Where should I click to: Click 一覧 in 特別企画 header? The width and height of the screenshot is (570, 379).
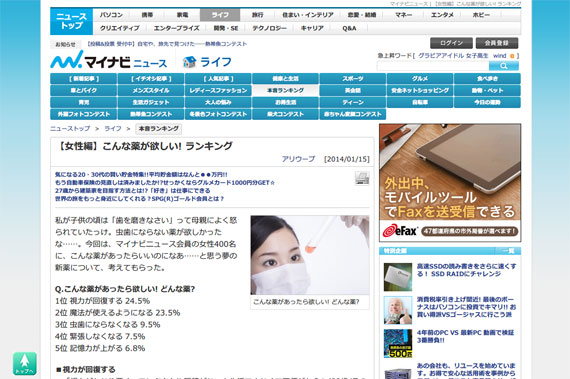pos(508,251)
